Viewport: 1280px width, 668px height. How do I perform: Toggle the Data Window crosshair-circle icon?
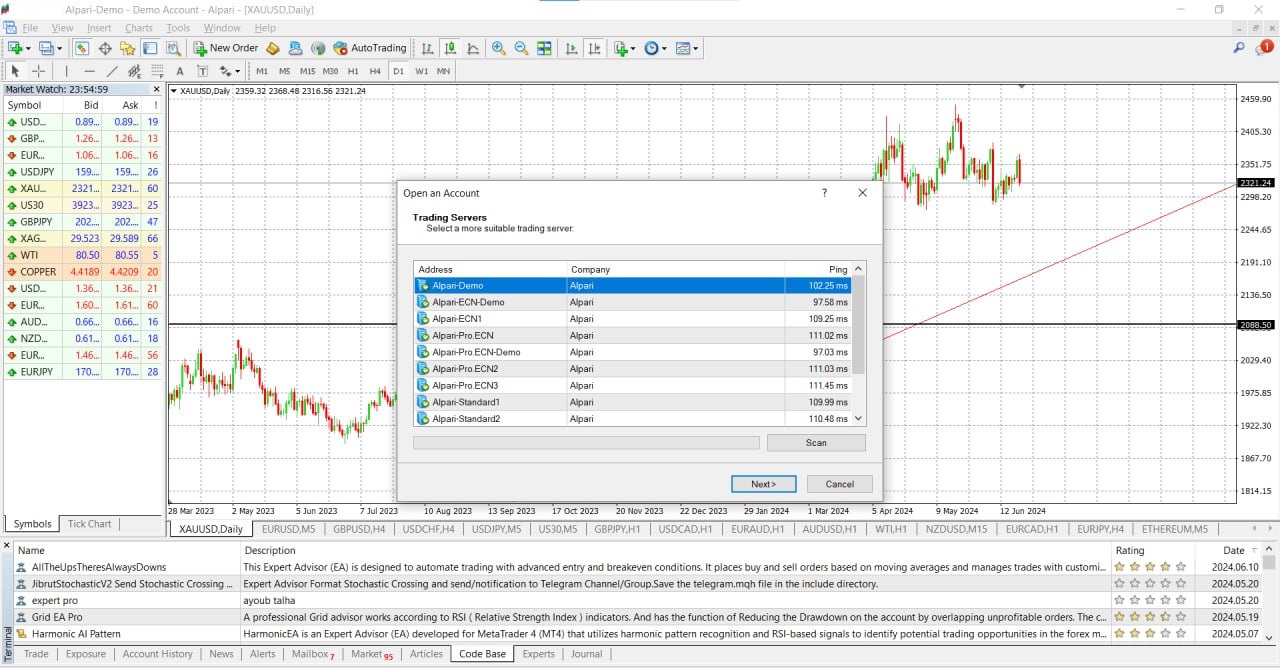(105, 48)
